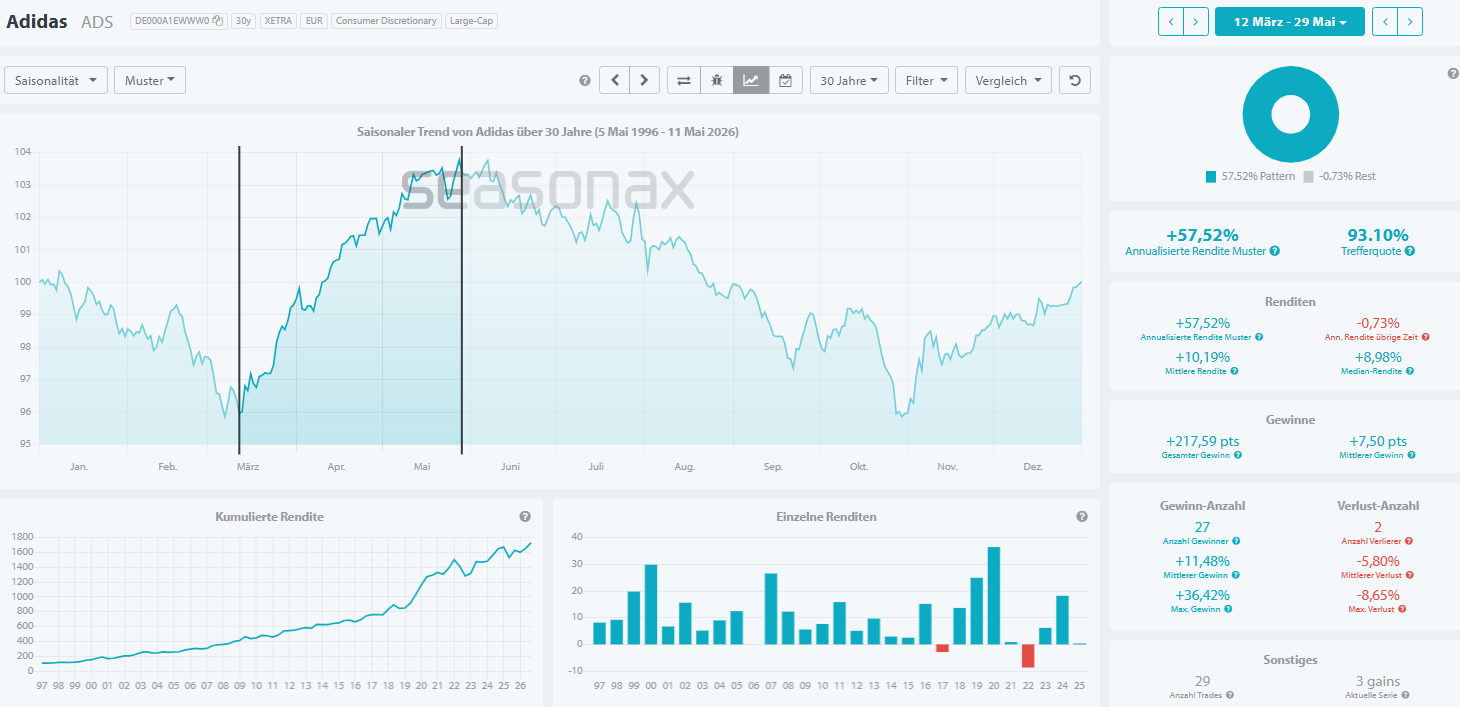Click the right arrow just before the date range

coord(1196,21)
